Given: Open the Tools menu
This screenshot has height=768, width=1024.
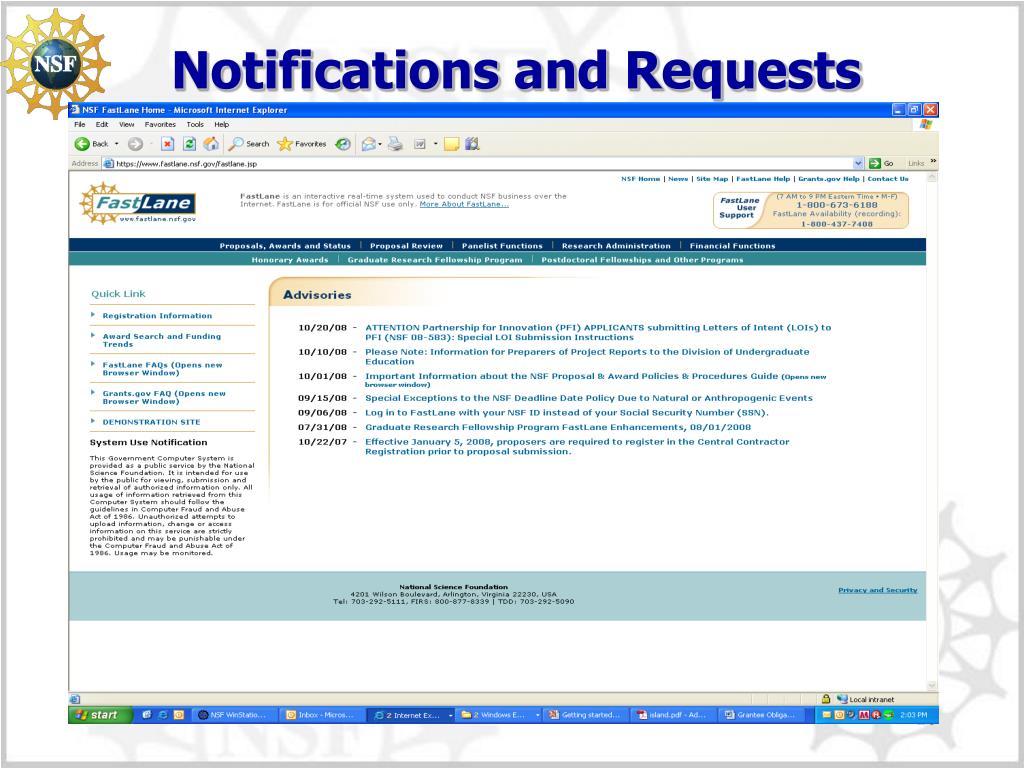Looking at the screenshot, I should tap(195, 125).
